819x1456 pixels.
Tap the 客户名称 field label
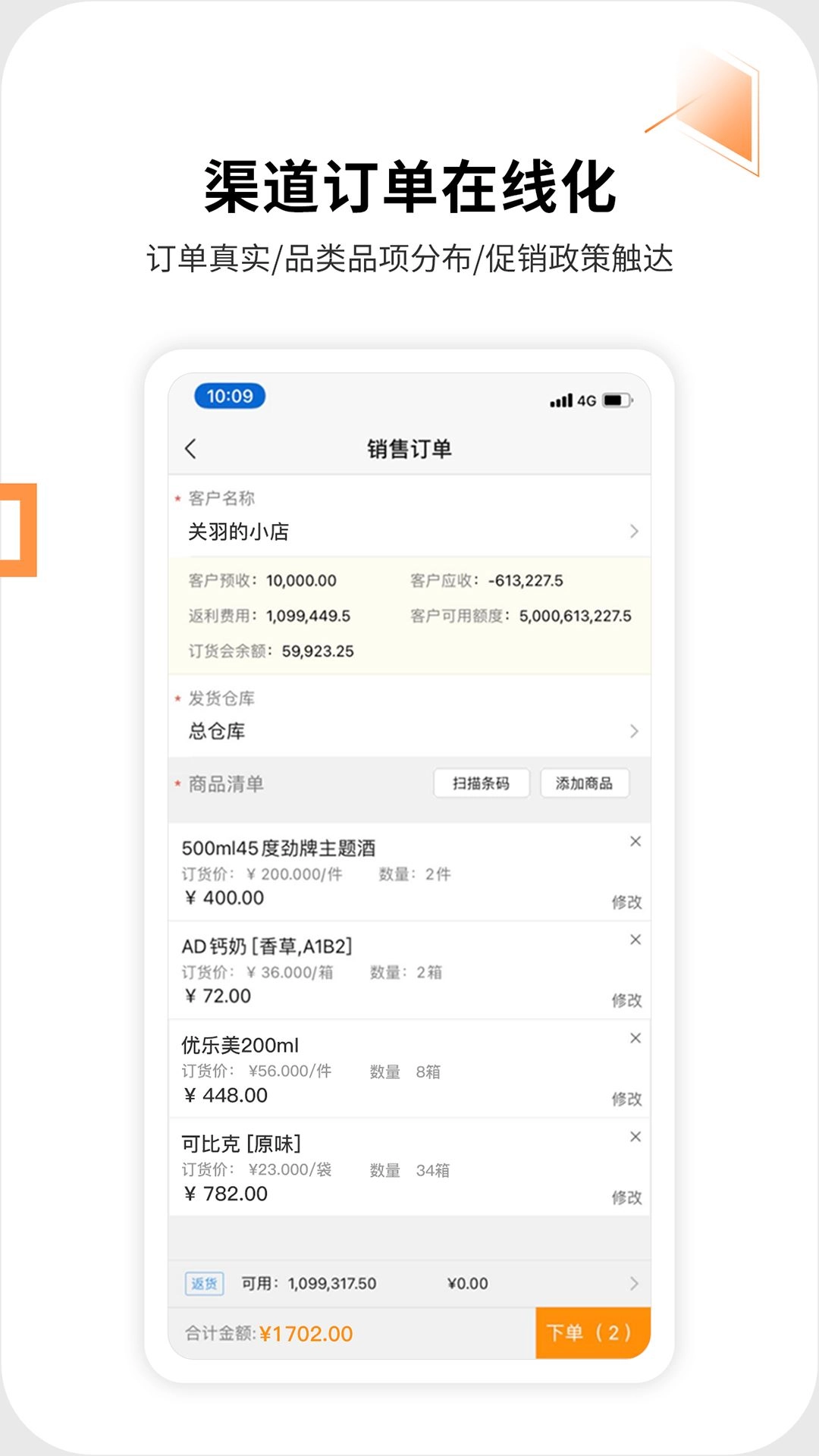[221, 498]
